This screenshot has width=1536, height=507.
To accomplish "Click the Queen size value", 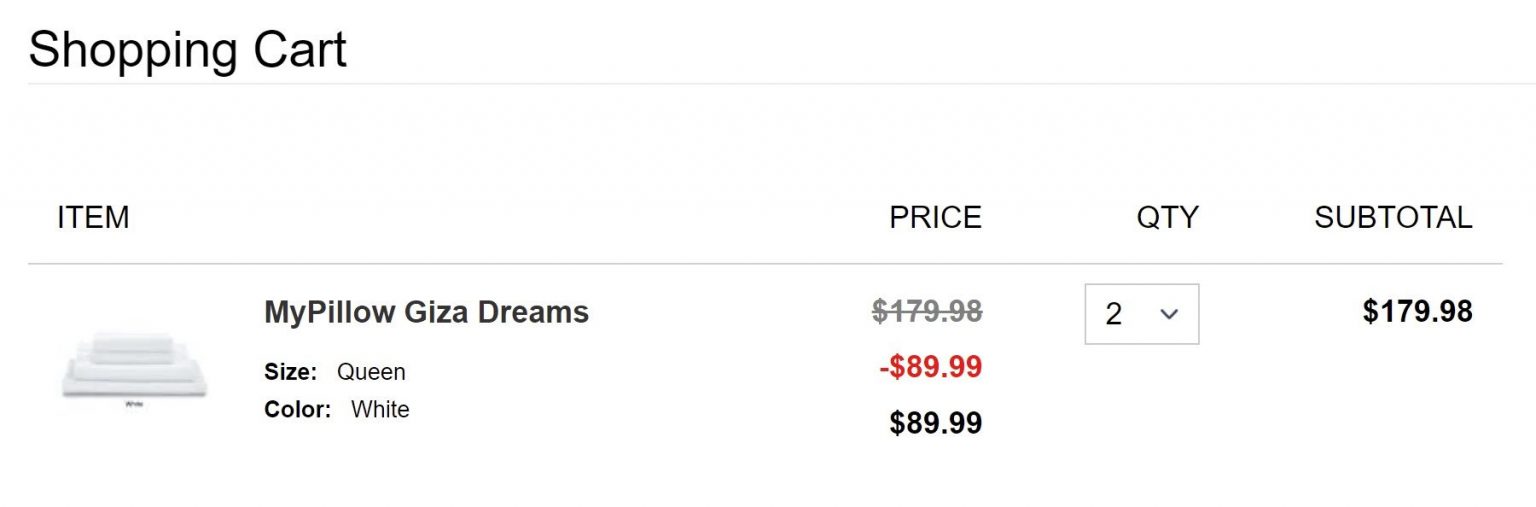I will click(x=371, y=372).
